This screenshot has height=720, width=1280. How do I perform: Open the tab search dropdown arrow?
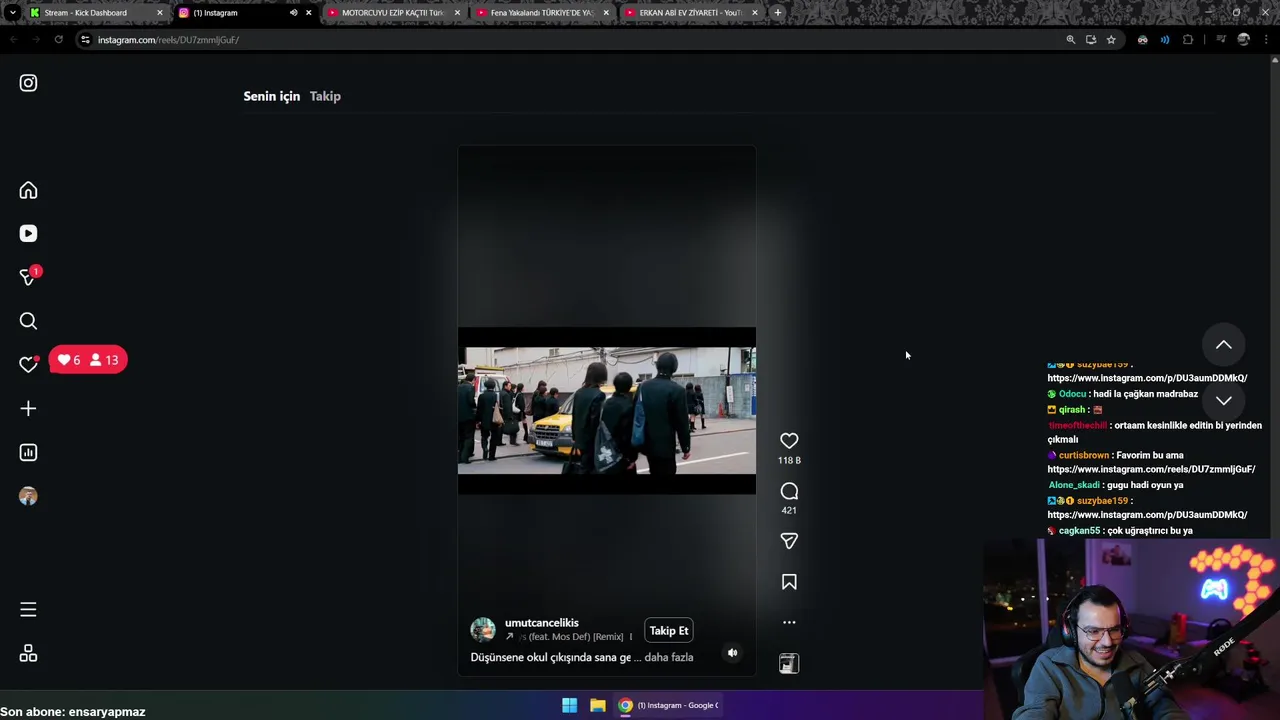tap(12, 13)
